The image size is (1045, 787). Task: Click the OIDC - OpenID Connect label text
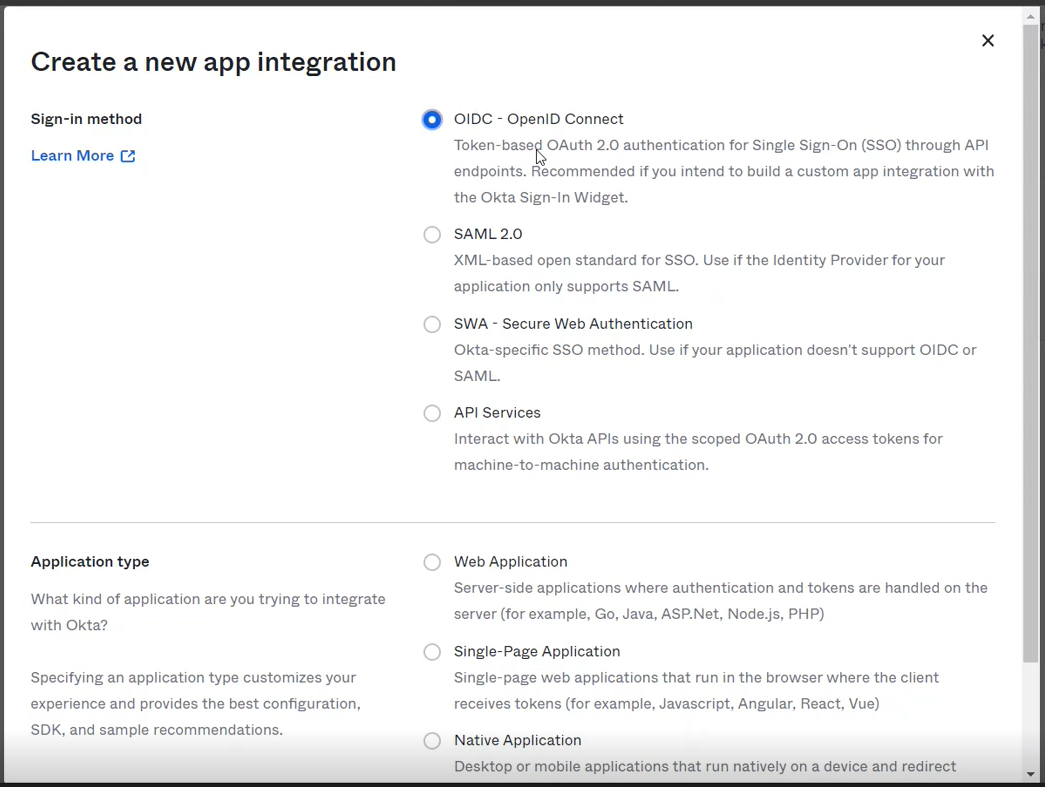pos(538,119)
